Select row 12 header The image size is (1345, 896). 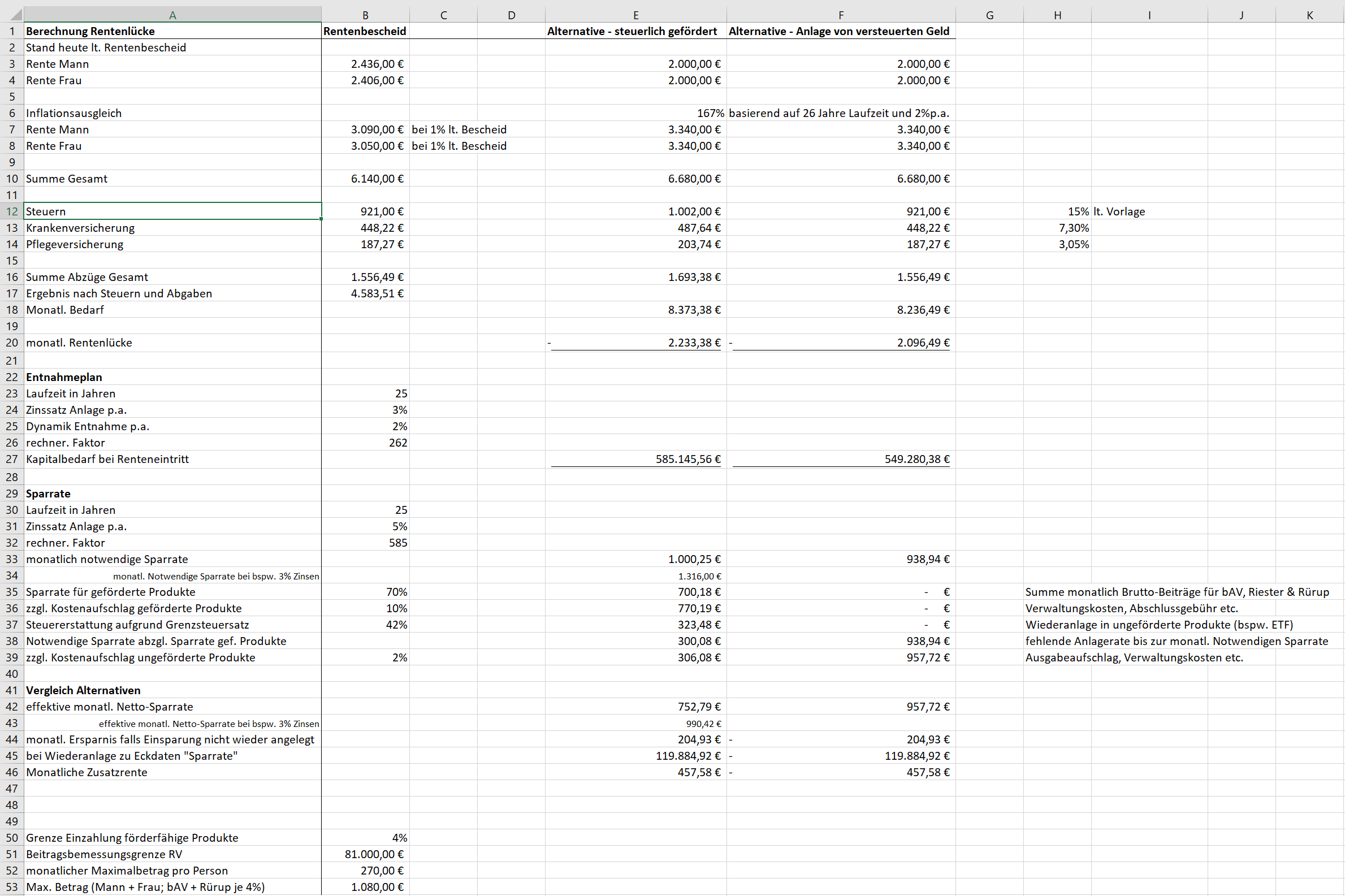(x=11, y=211)
